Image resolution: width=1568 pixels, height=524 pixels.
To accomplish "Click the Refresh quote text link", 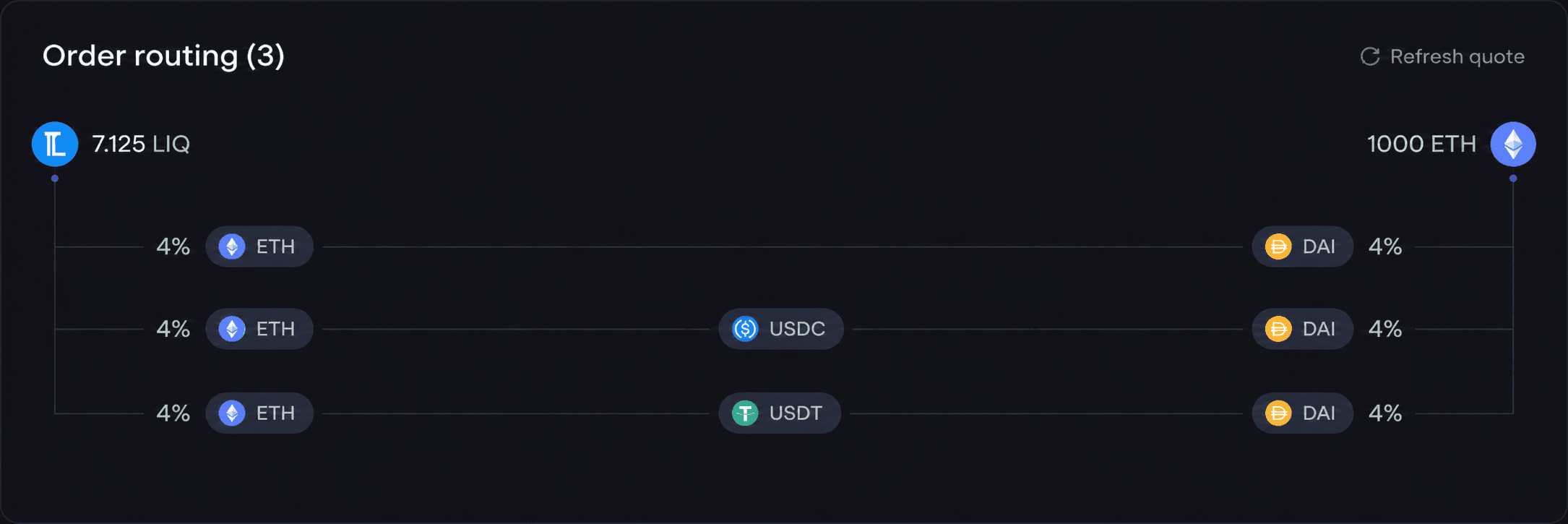I will pyautogui.click(x=1457, y=56).
